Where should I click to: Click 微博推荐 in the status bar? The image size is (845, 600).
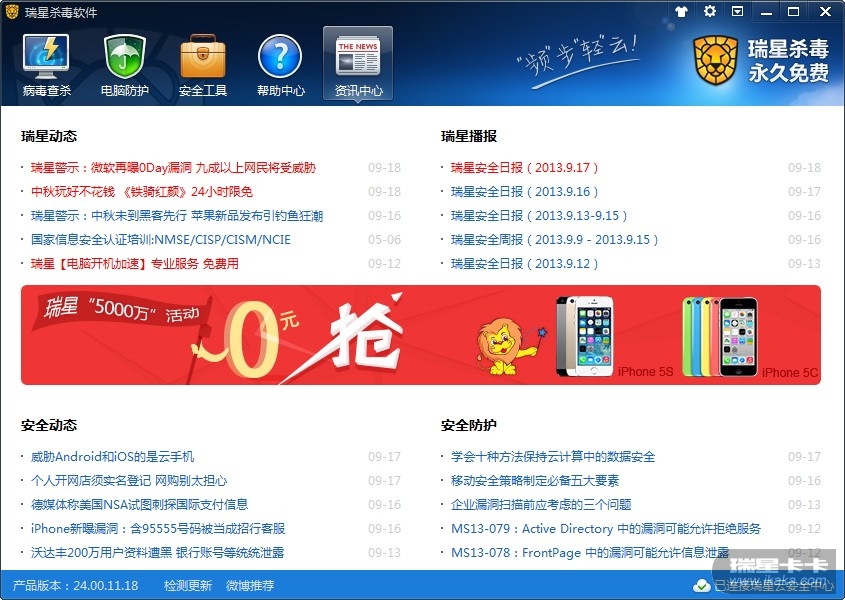pos(250,585)
